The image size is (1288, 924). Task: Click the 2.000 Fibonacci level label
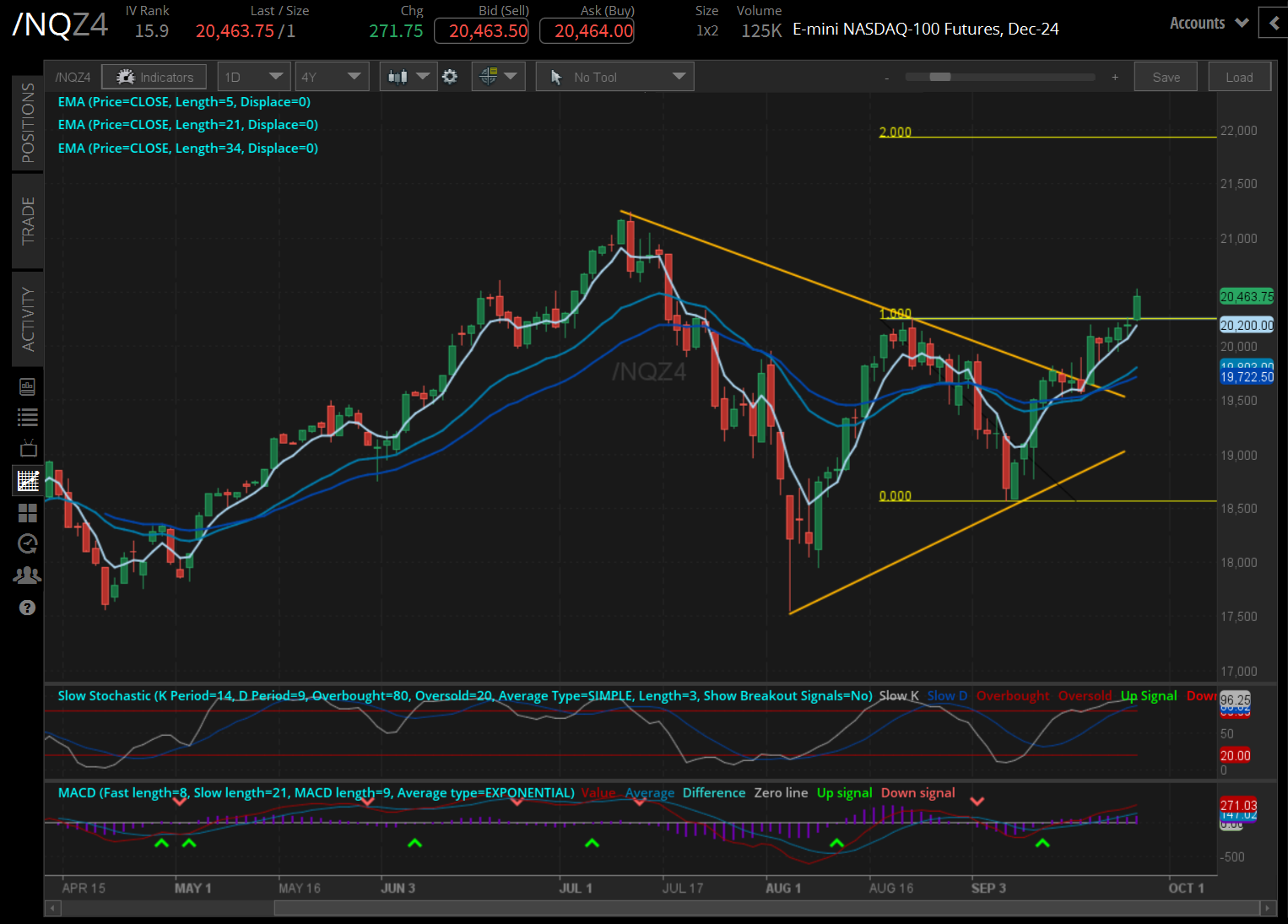click(x=896, y=132)
